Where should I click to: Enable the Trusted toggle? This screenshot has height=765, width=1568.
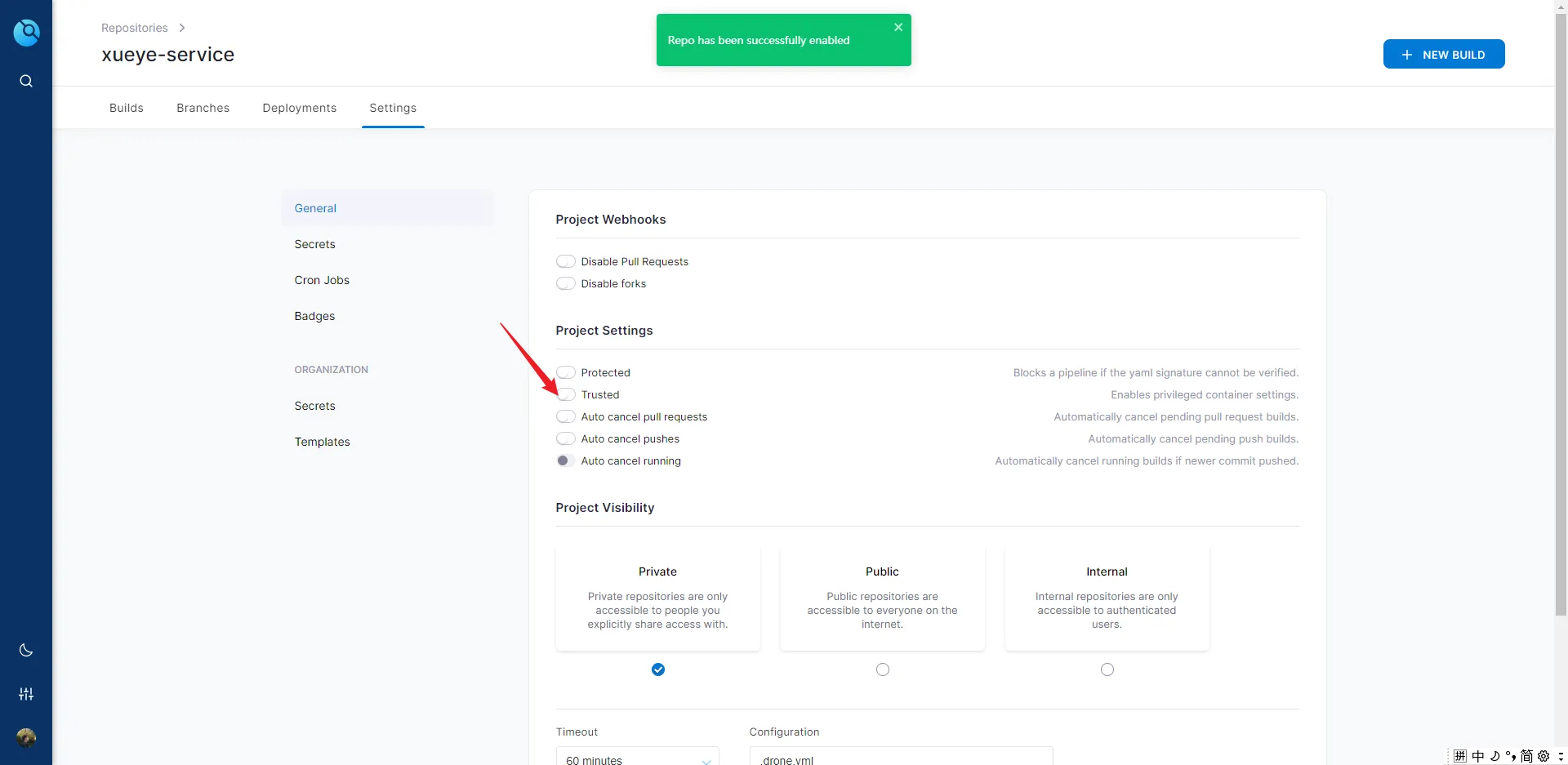[566, 395]
